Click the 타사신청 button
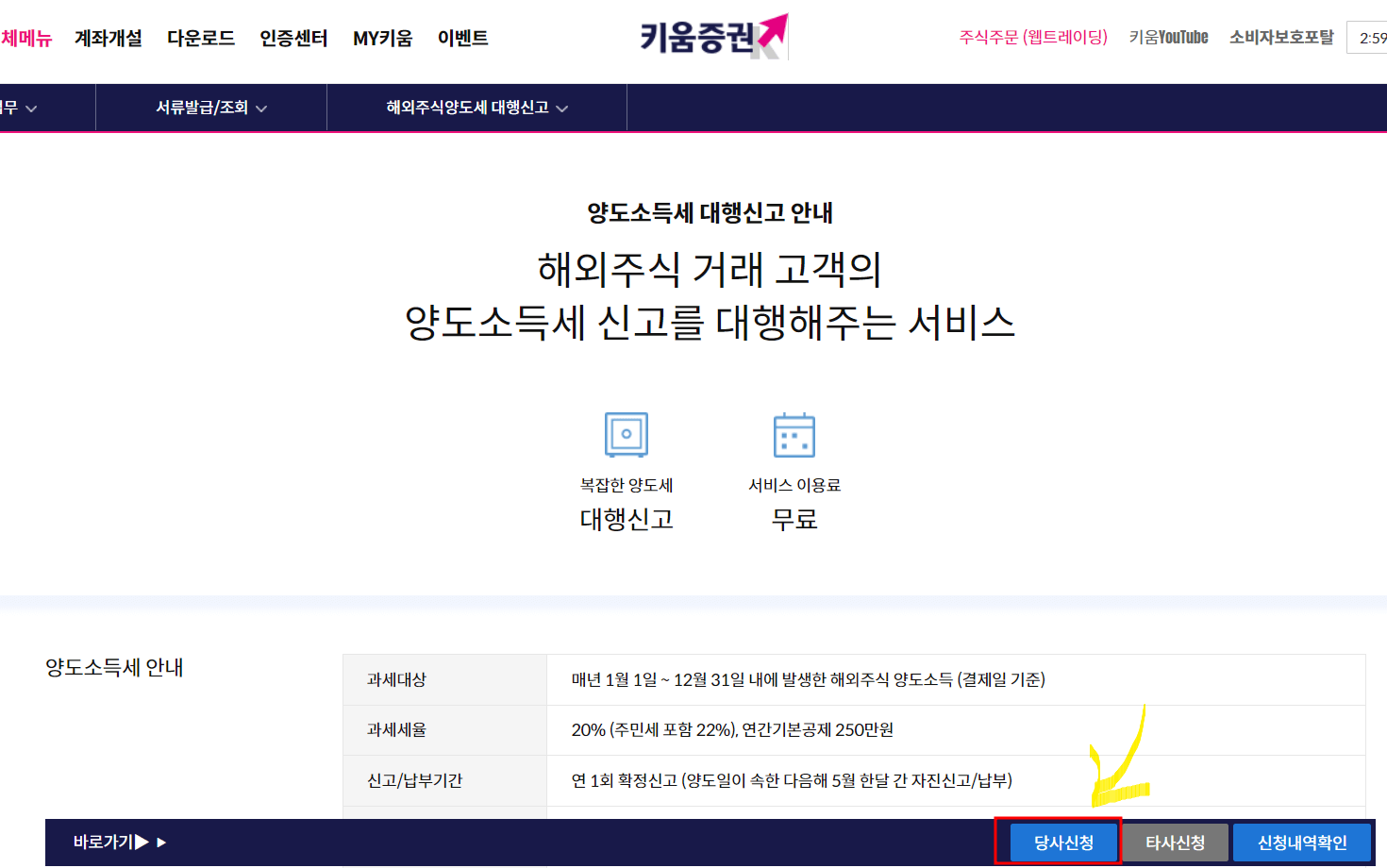 (x=1176, y=842)
